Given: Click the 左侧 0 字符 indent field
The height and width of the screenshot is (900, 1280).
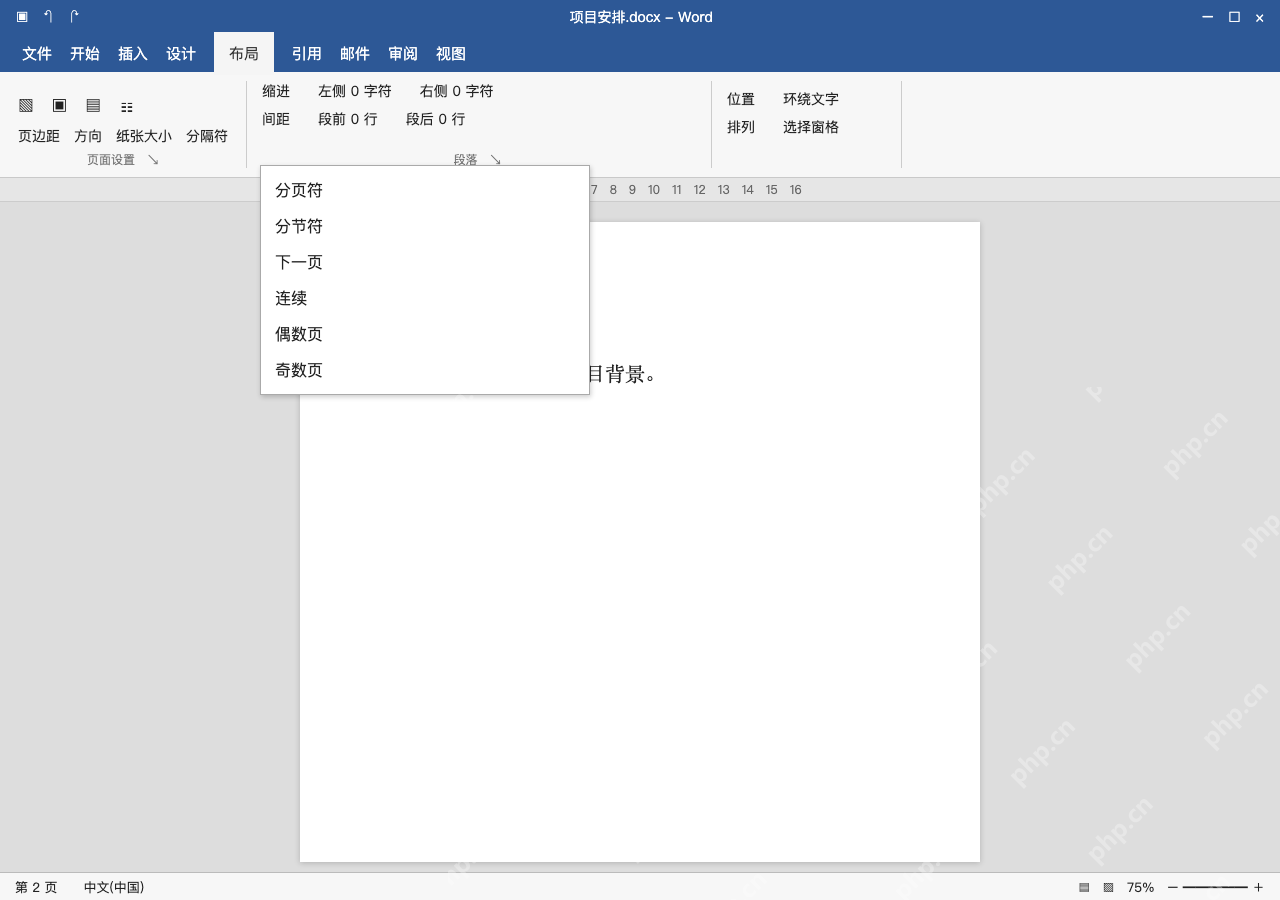Looking at the screenshot, I should coord(355,91).
